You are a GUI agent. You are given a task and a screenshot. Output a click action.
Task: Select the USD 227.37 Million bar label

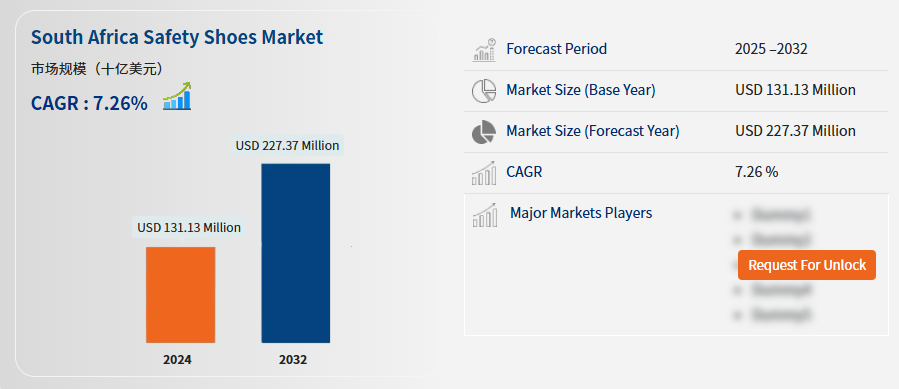coord(287,146)
